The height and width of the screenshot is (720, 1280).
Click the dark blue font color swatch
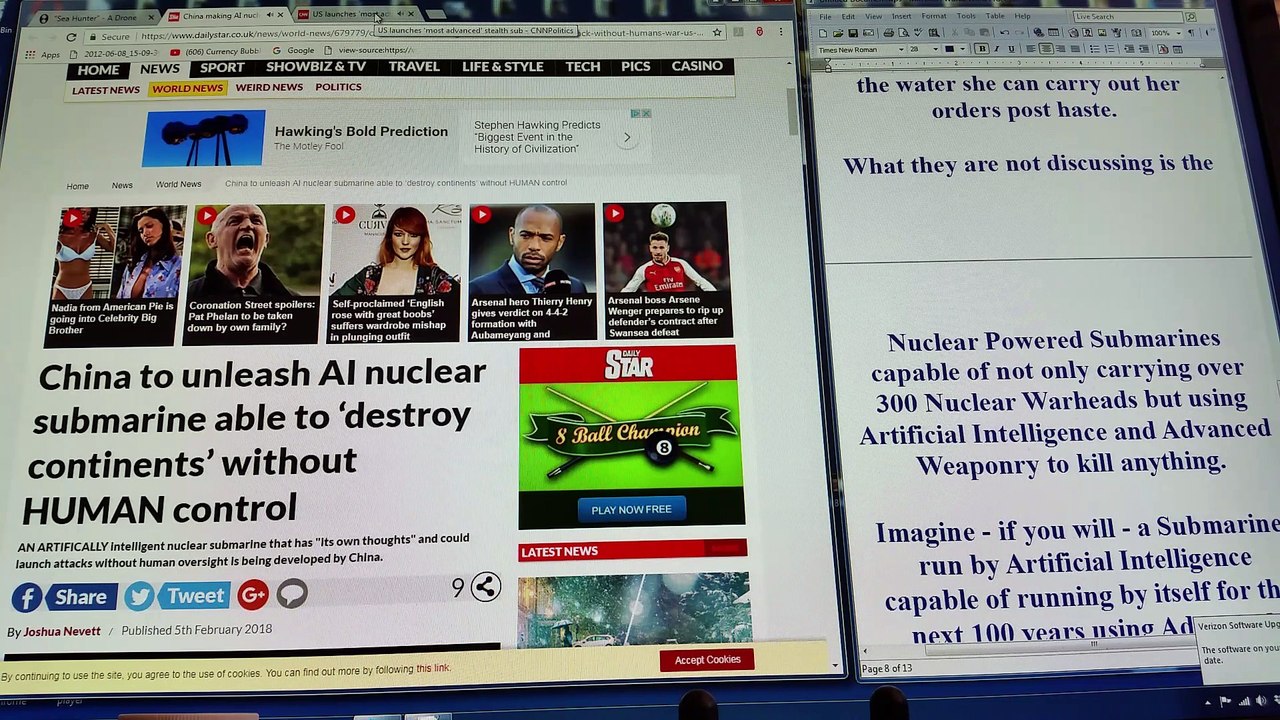949,49
